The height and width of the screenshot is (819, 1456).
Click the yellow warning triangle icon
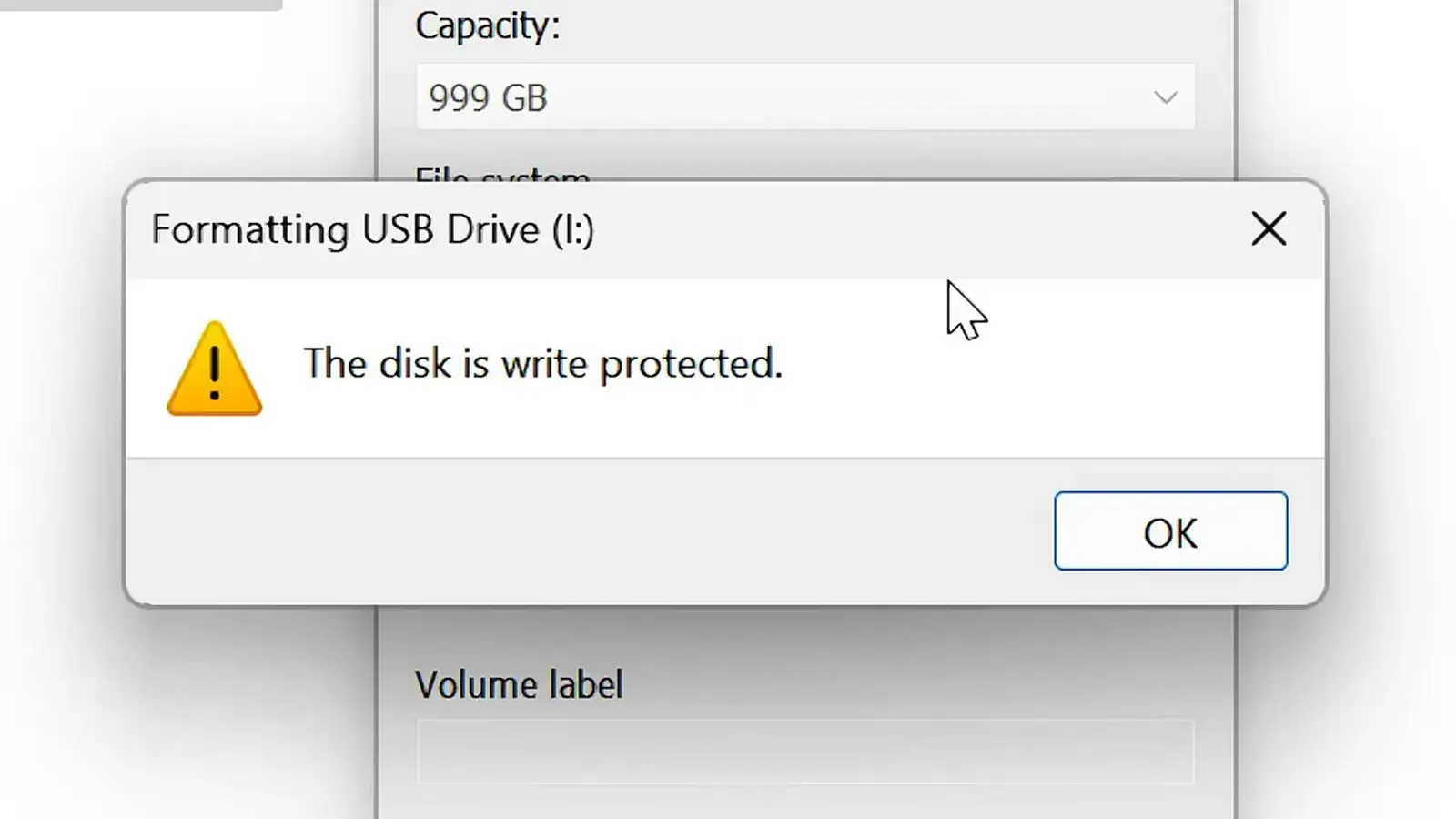(x=215, y=369)
